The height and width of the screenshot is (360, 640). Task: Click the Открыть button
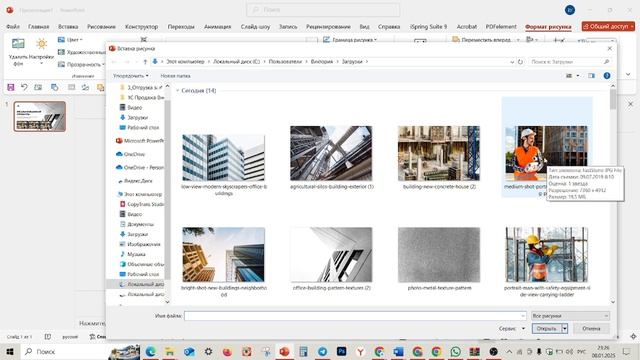(547, 329)
